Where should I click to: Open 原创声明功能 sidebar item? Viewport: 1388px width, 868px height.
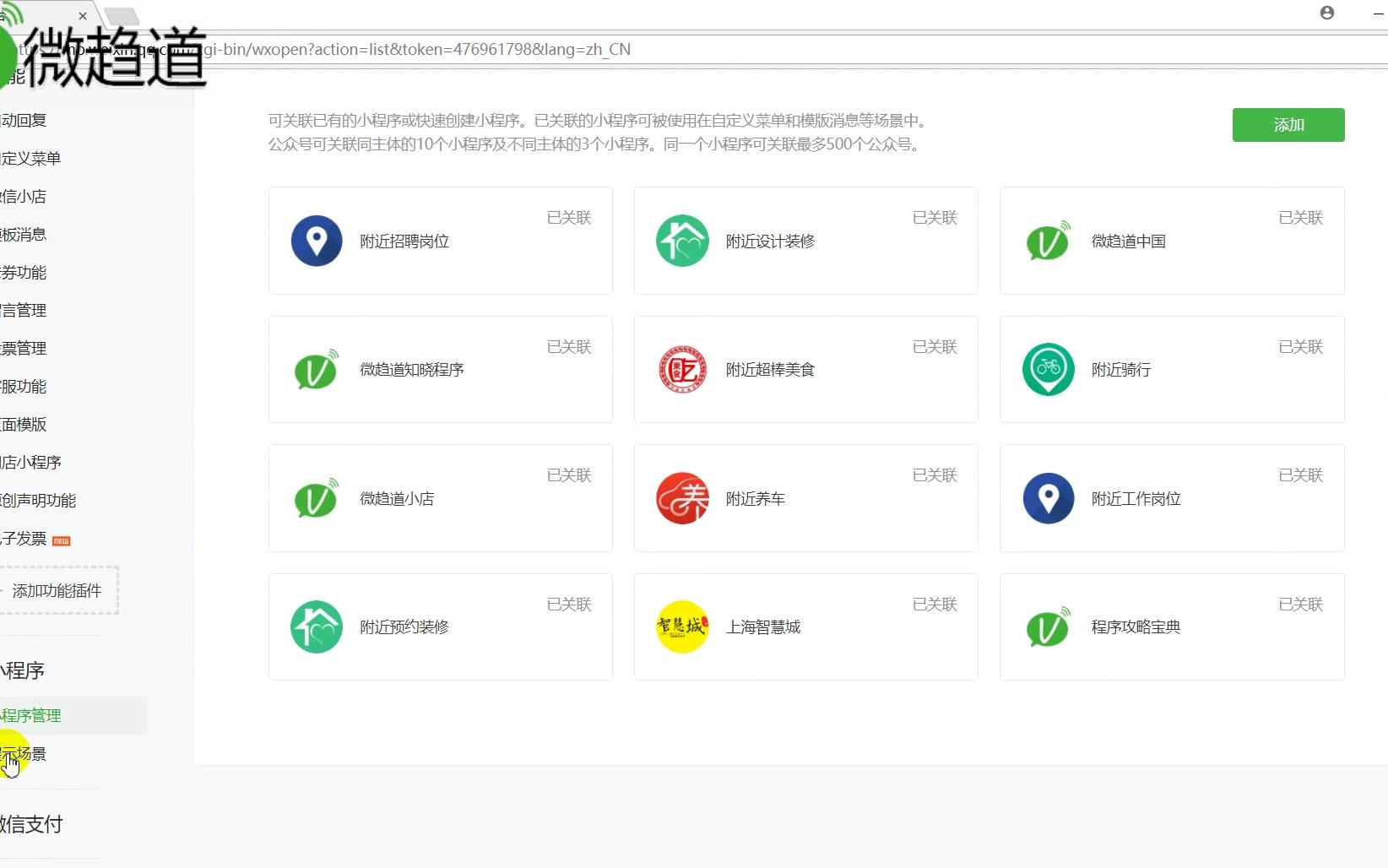tap(38, 500)
